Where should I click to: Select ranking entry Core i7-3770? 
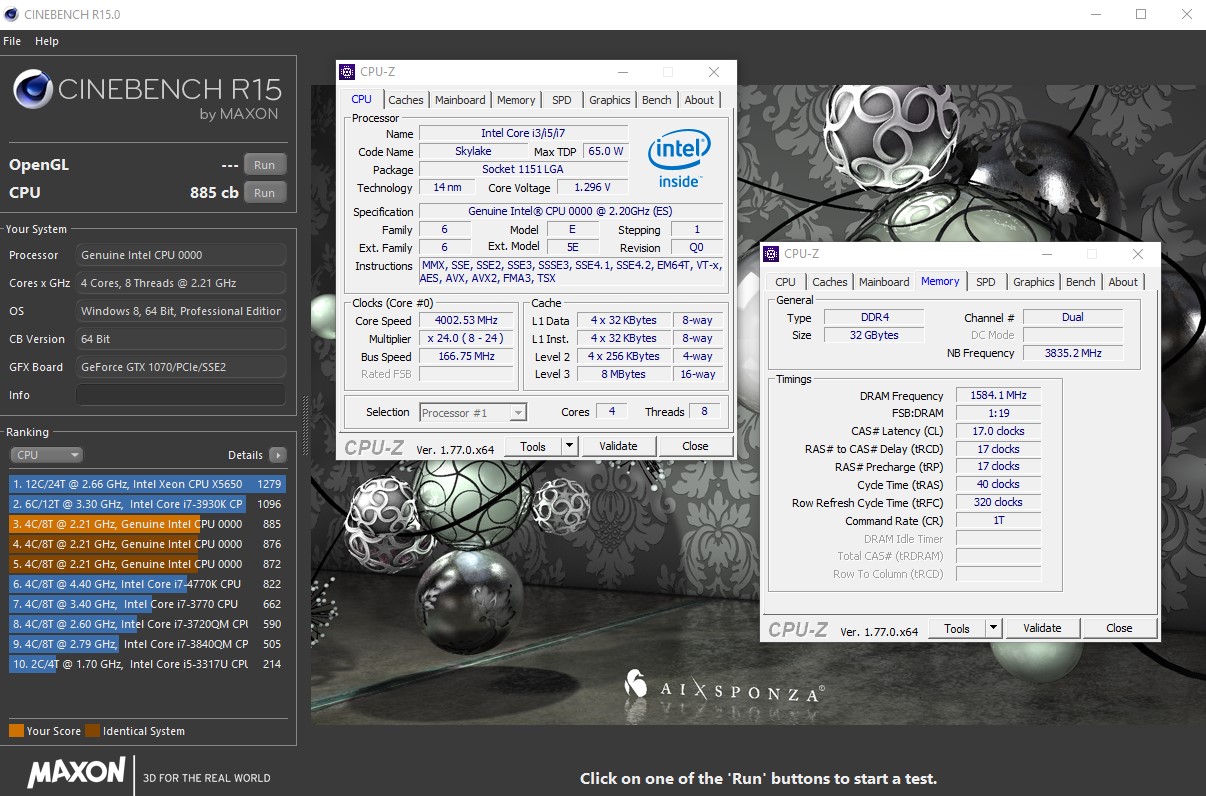(148, 604)
